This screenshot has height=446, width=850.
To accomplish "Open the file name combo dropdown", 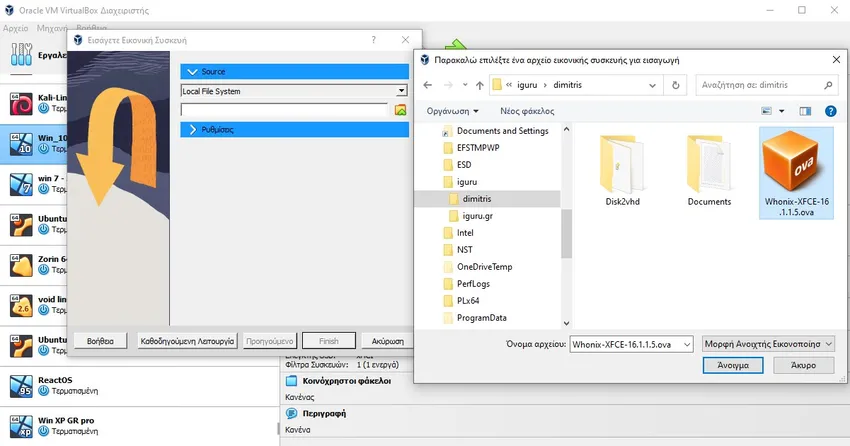I will (687, 344).
